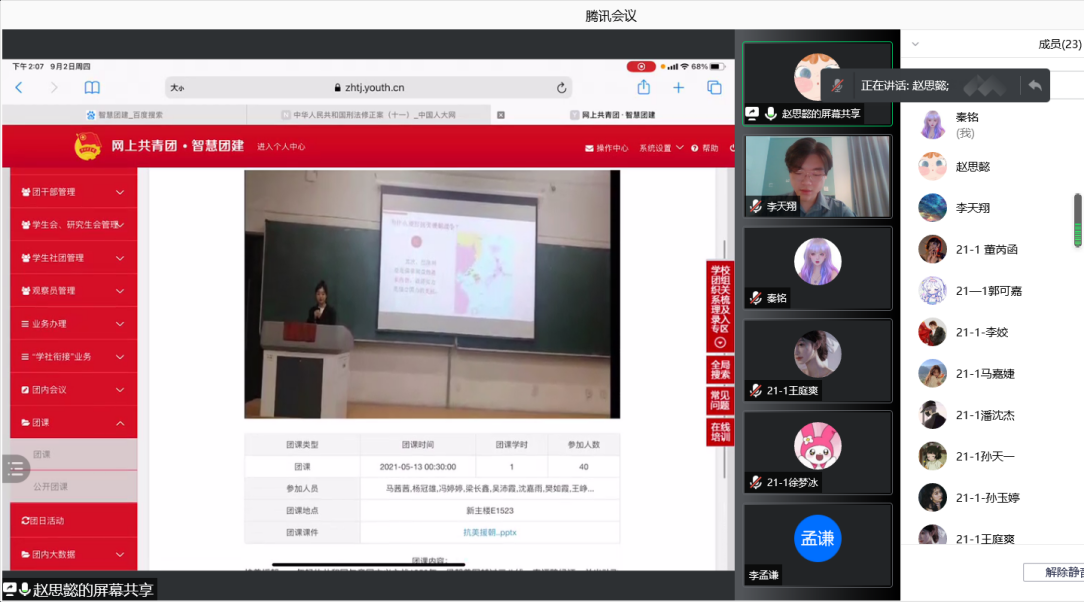Screen dimensions: 1084x602
Task: Click the Safari back arrow
Action: [19, 88]
